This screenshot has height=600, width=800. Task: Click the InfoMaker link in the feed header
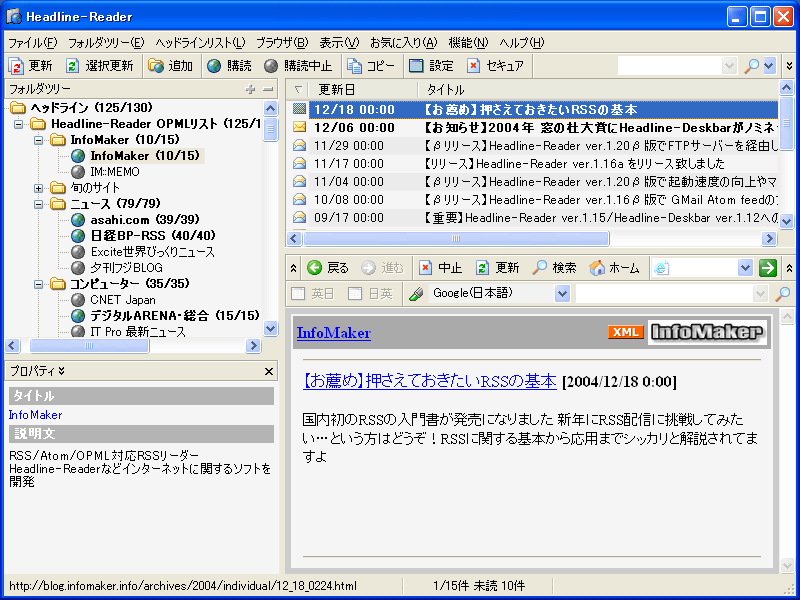point(333,333)
